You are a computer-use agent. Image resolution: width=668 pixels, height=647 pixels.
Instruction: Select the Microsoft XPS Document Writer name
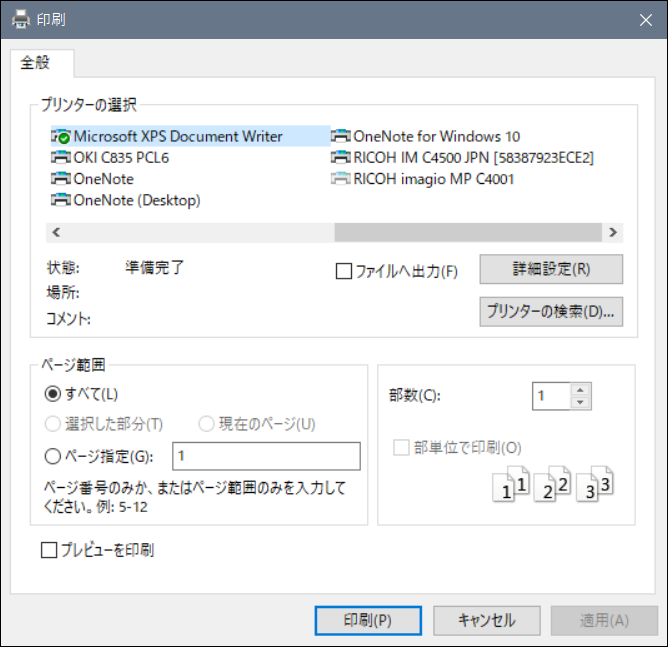point(178,136)
